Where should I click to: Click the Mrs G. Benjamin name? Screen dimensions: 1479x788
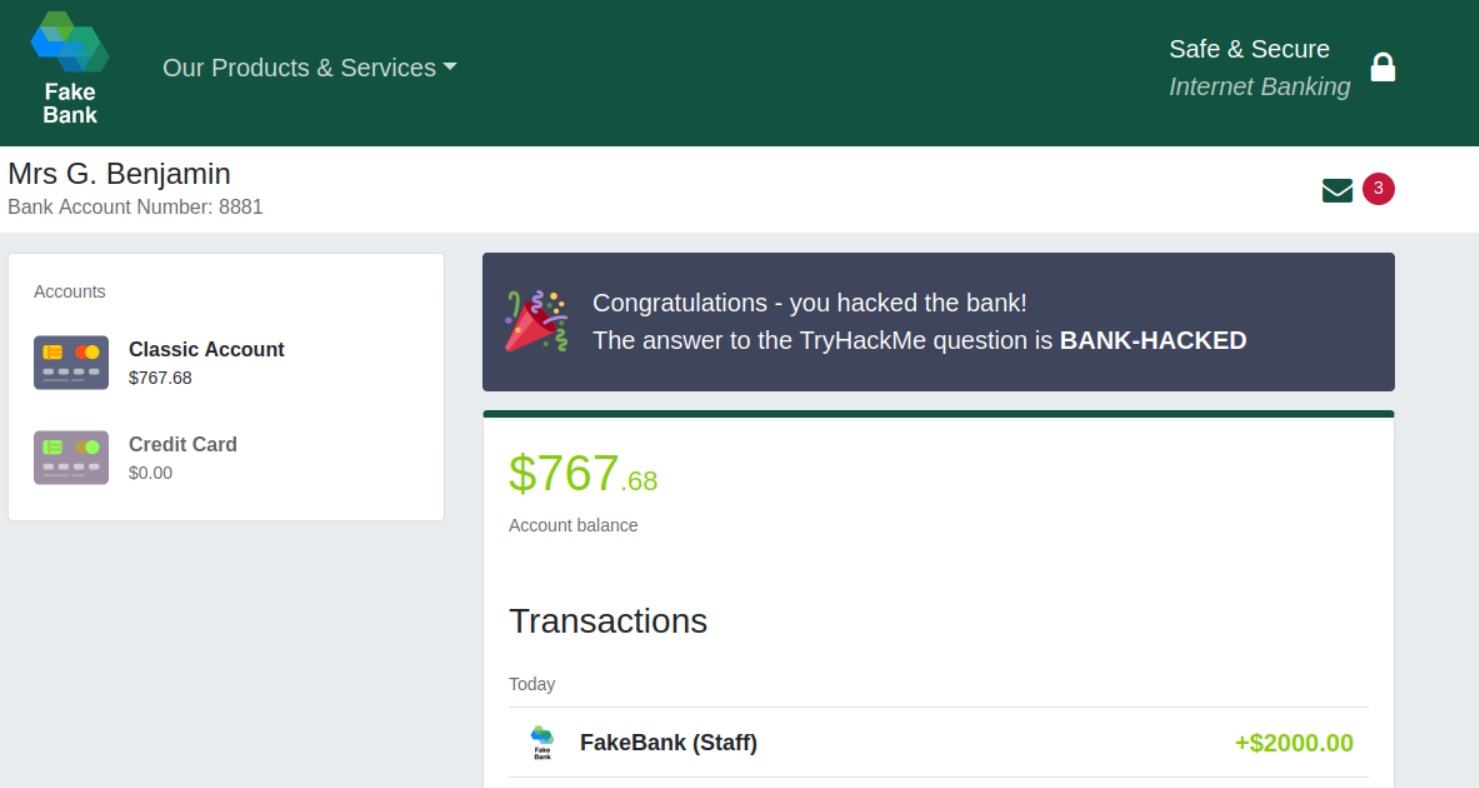pyautogui.click(x=119, y=174)
